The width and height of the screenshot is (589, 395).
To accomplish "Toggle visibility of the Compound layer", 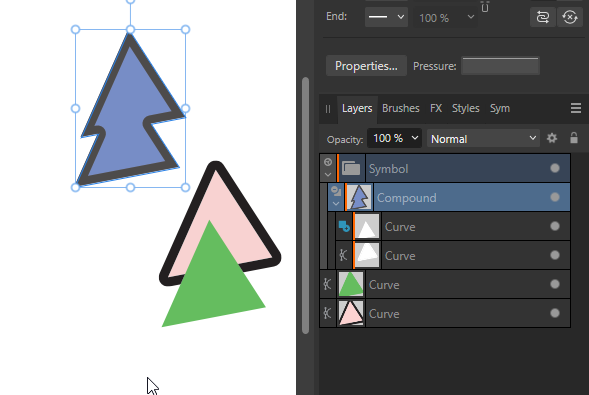I will [x=555, y=197].
